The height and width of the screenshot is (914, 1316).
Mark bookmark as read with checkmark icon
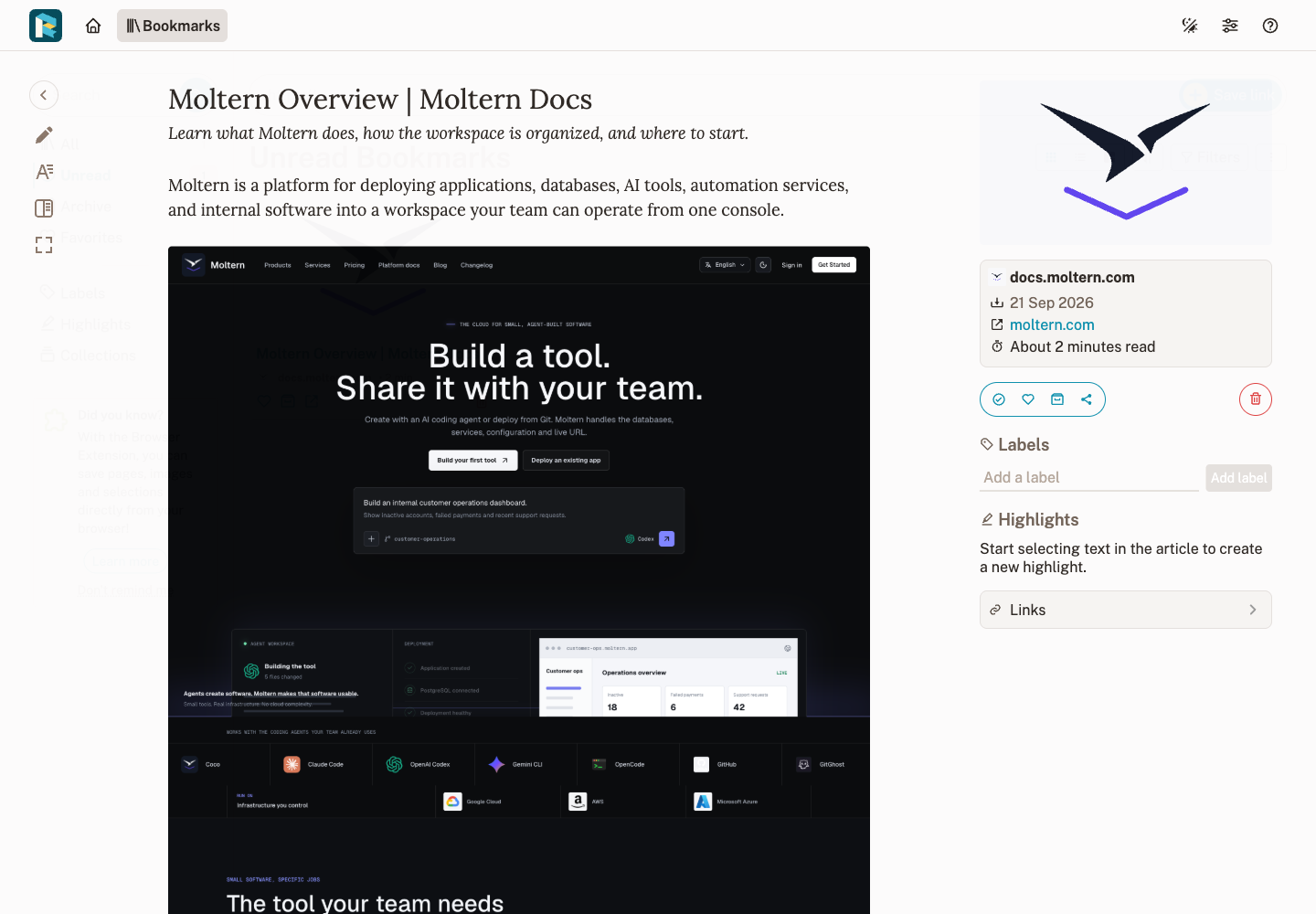tap(999, 399)
